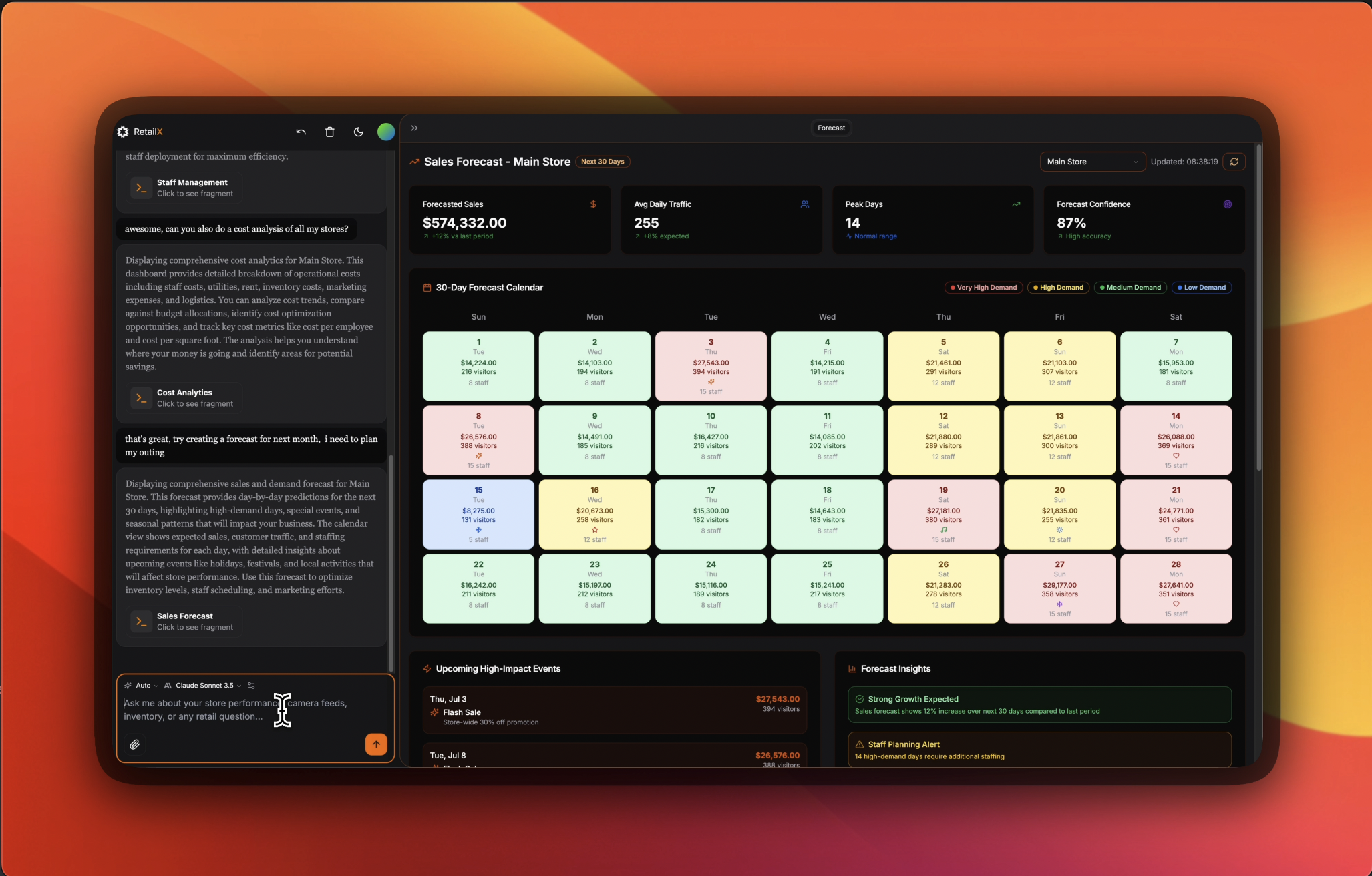Open the Main Store dropdown
1372x876 pixels.
point(1091,162)
